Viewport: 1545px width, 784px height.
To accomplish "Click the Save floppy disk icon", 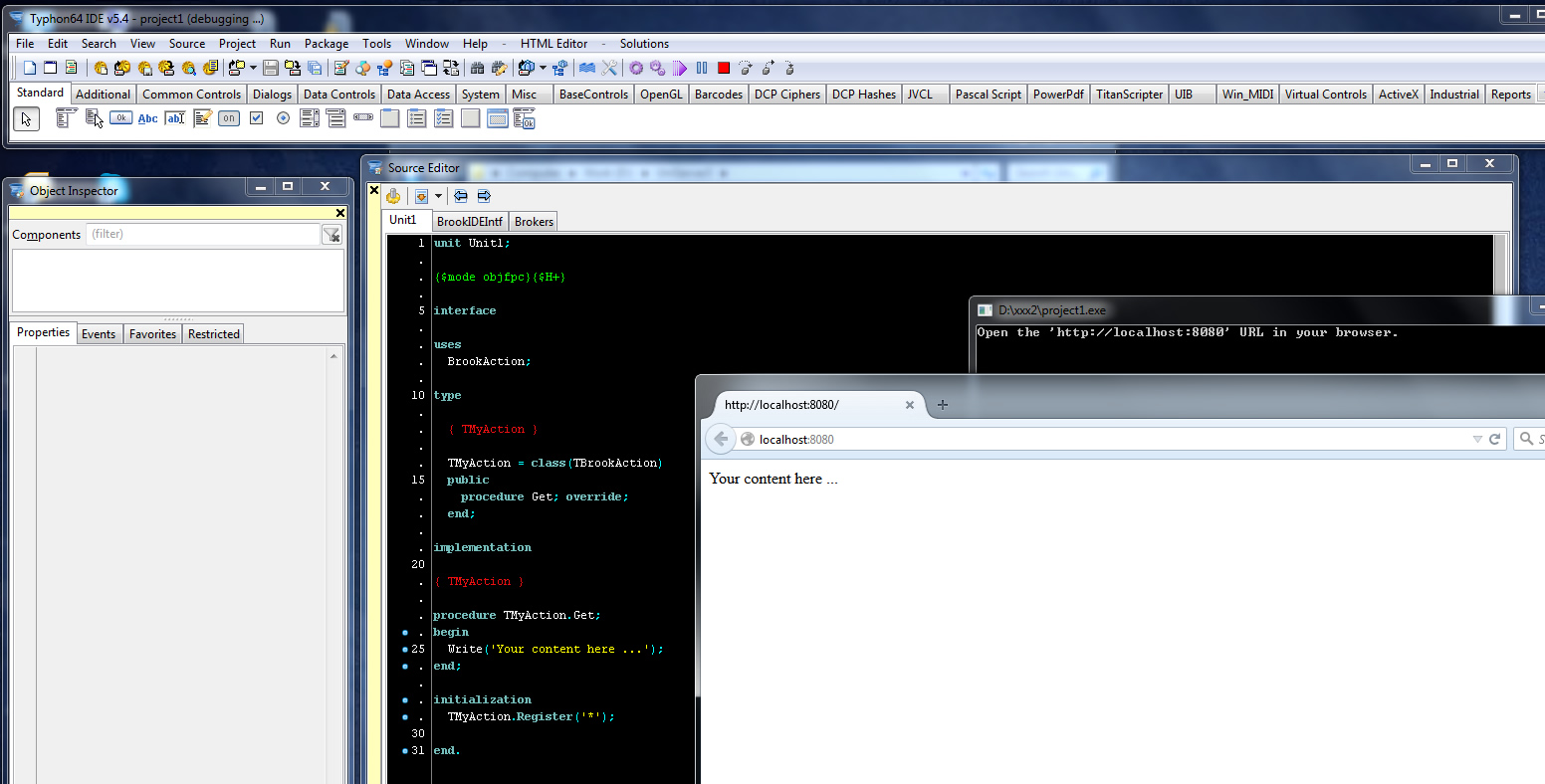I will click(271, 69).
